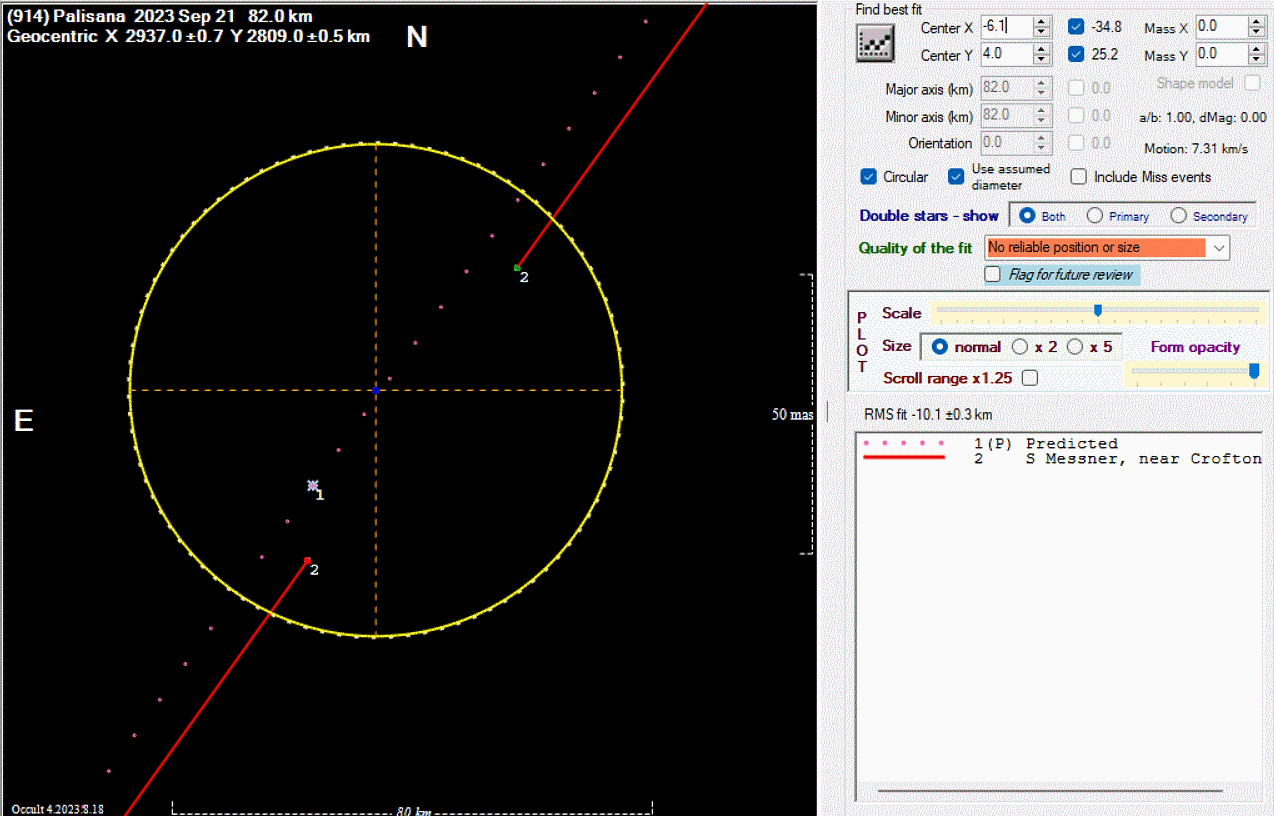Enable Scroll range x1.25 checkbox
Image resolution: width=1274 pixels, height=816 pixels.
point(1029,378)
